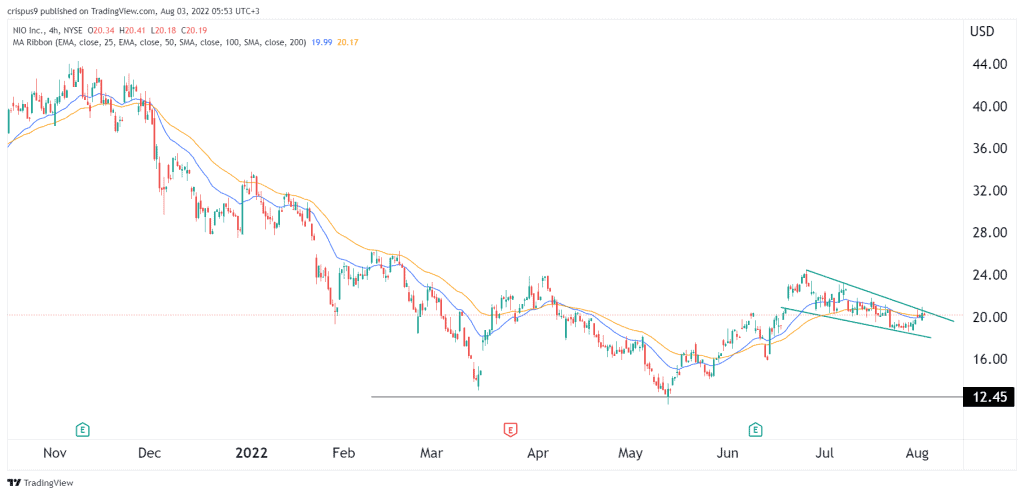Open the red earnings marker near April
The width and height of the screenshot is (1024, 495).
point(510,430)
